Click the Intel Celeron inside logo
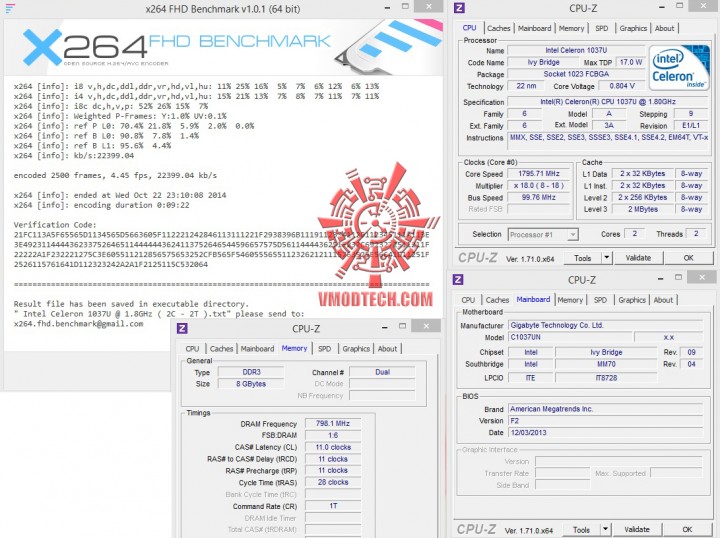 (680, 67)
